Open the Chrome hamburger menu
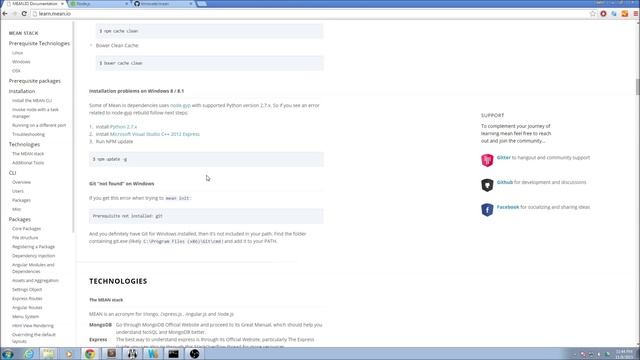640x360 pixels. [636, 13]
